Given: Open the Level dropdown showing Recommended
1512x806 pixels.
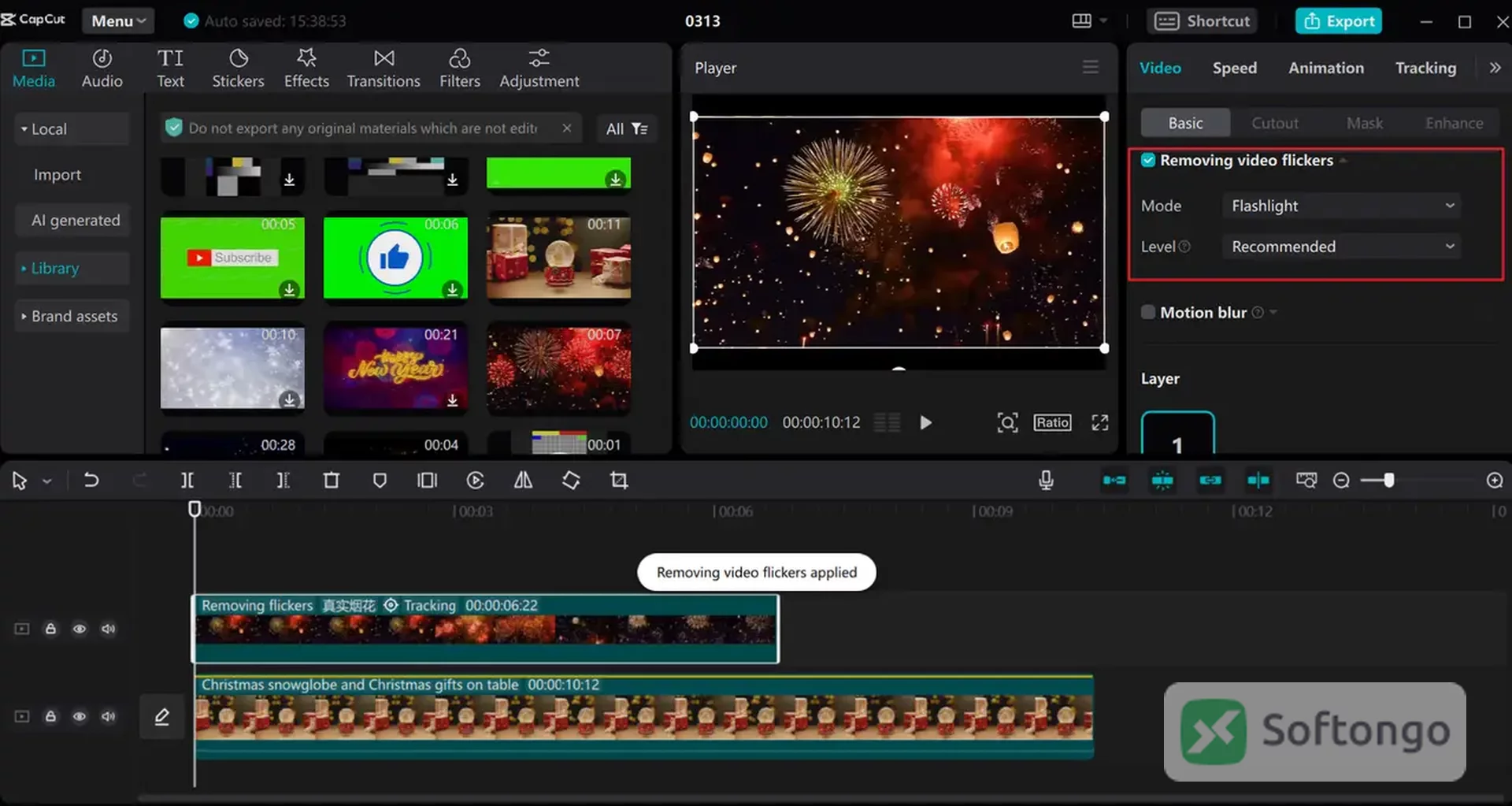Looking at the screenshot, I should 1342,247.
